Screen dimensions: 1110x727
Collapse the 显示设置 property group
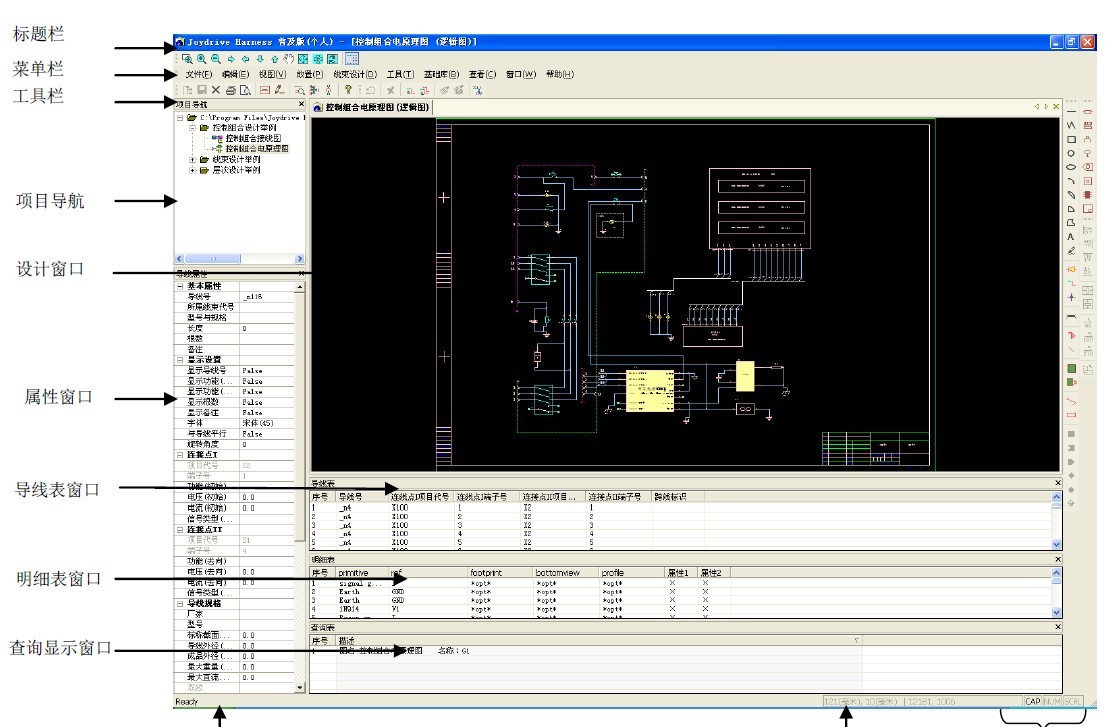pyautogui.click(x=180, y=359)
